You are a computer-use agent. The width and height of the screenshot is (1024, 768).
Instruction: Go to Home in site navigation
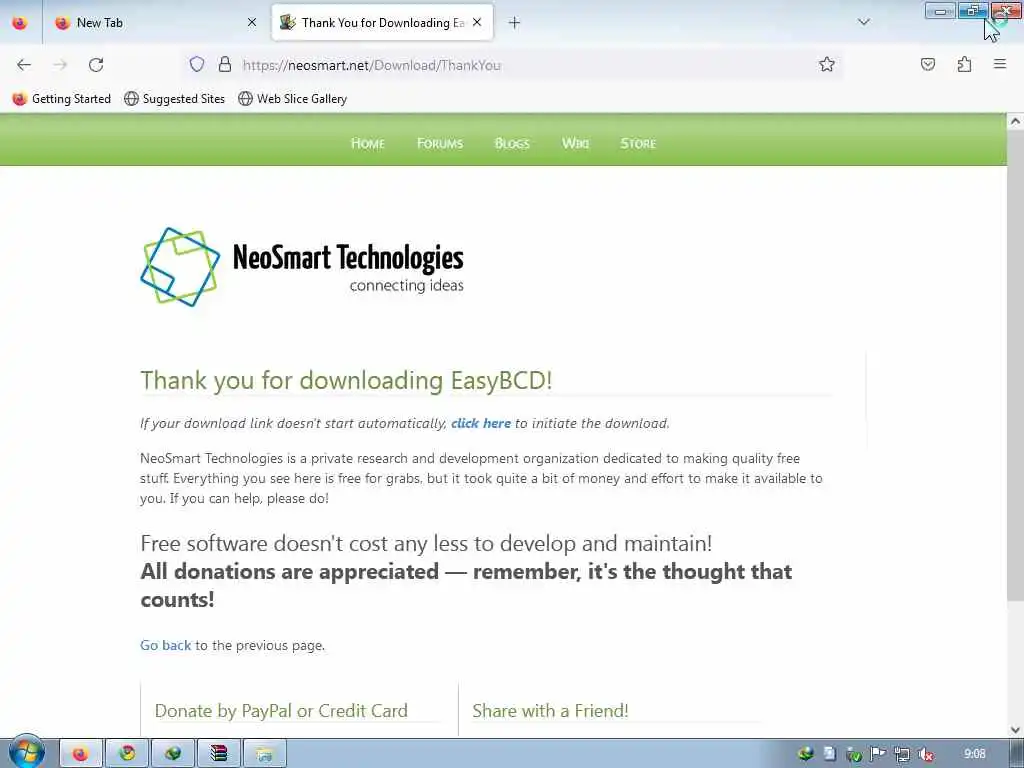point(368,143)
